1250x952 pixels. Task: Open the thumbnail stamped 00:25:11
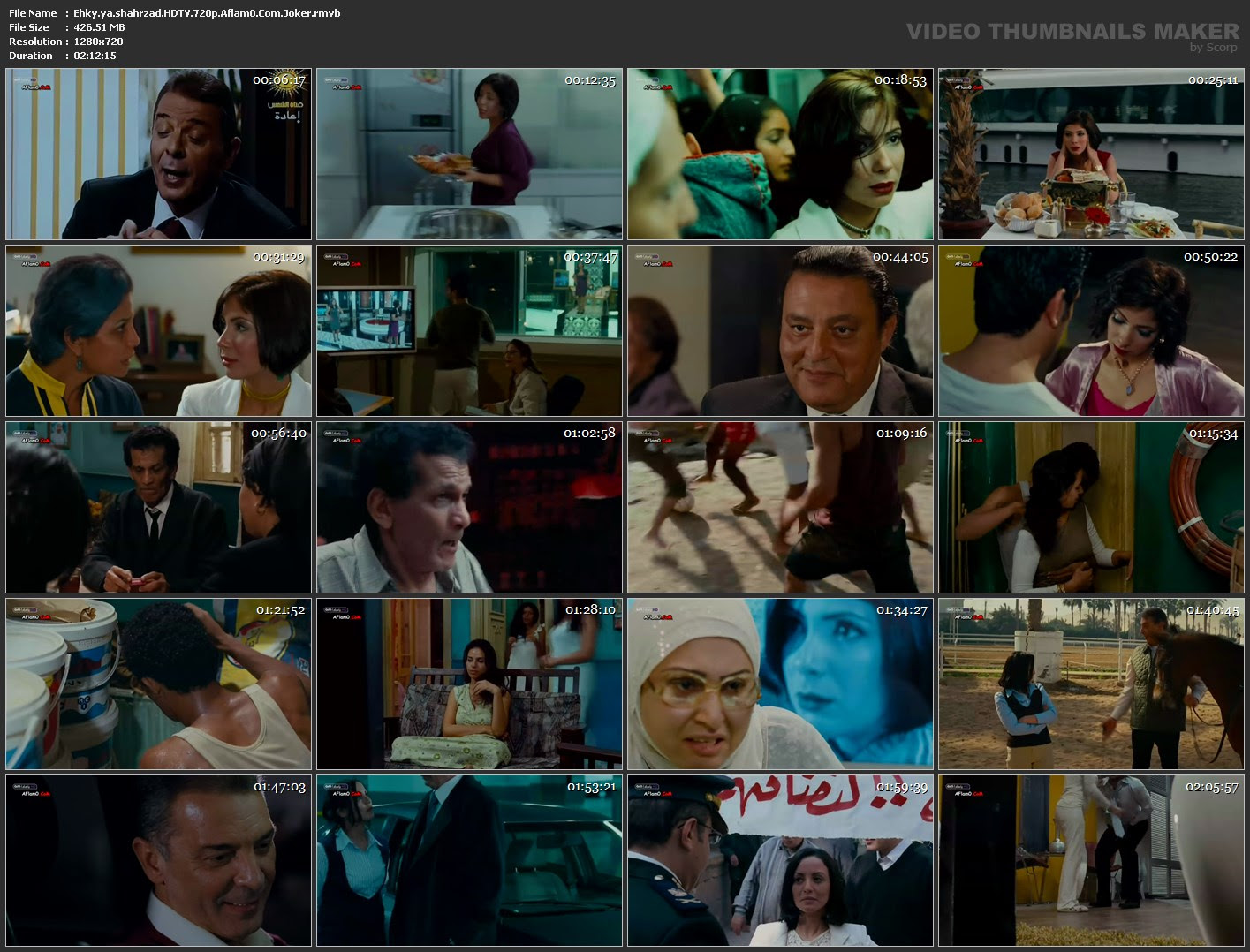point(1092,155)
